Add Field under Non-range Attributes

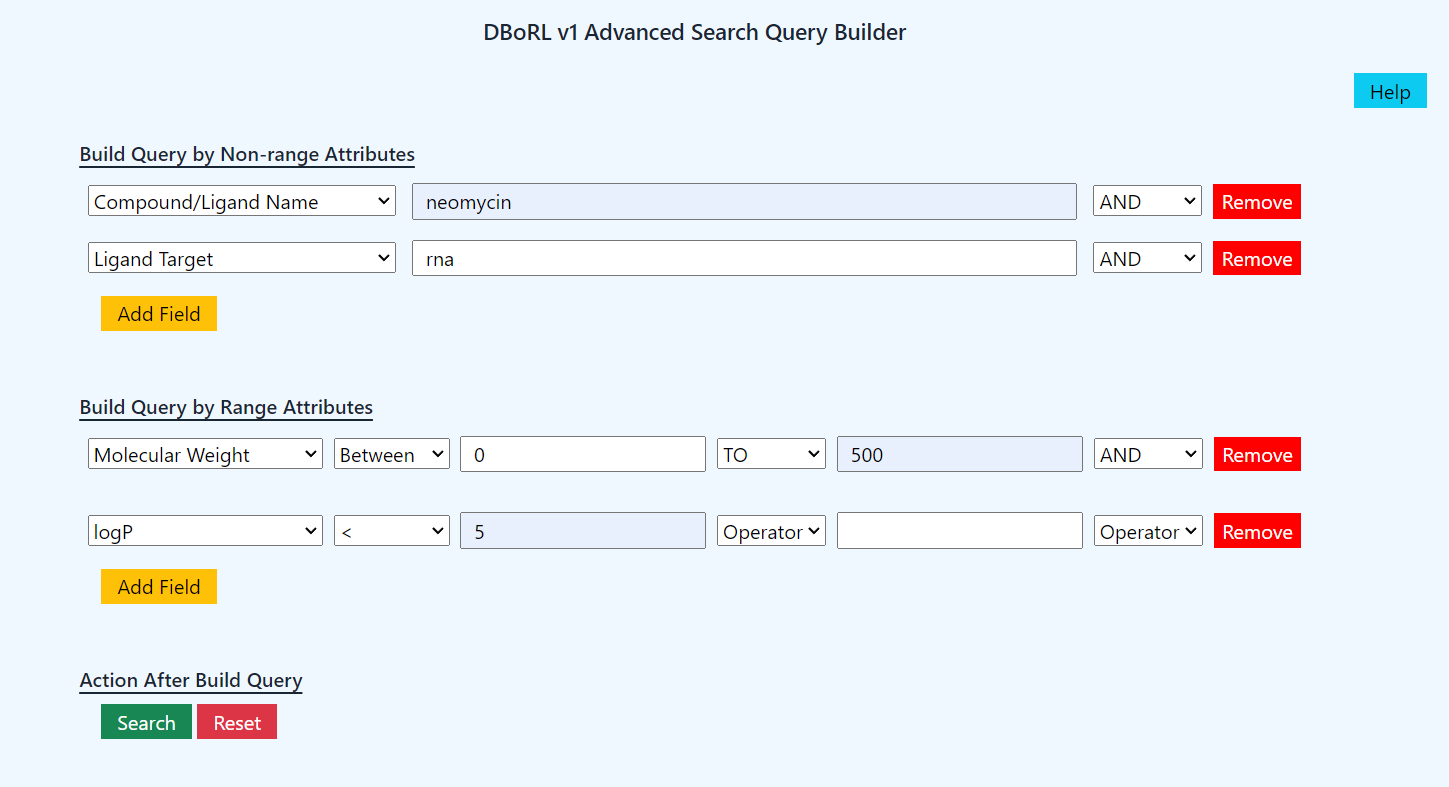(x=158, y=313)
